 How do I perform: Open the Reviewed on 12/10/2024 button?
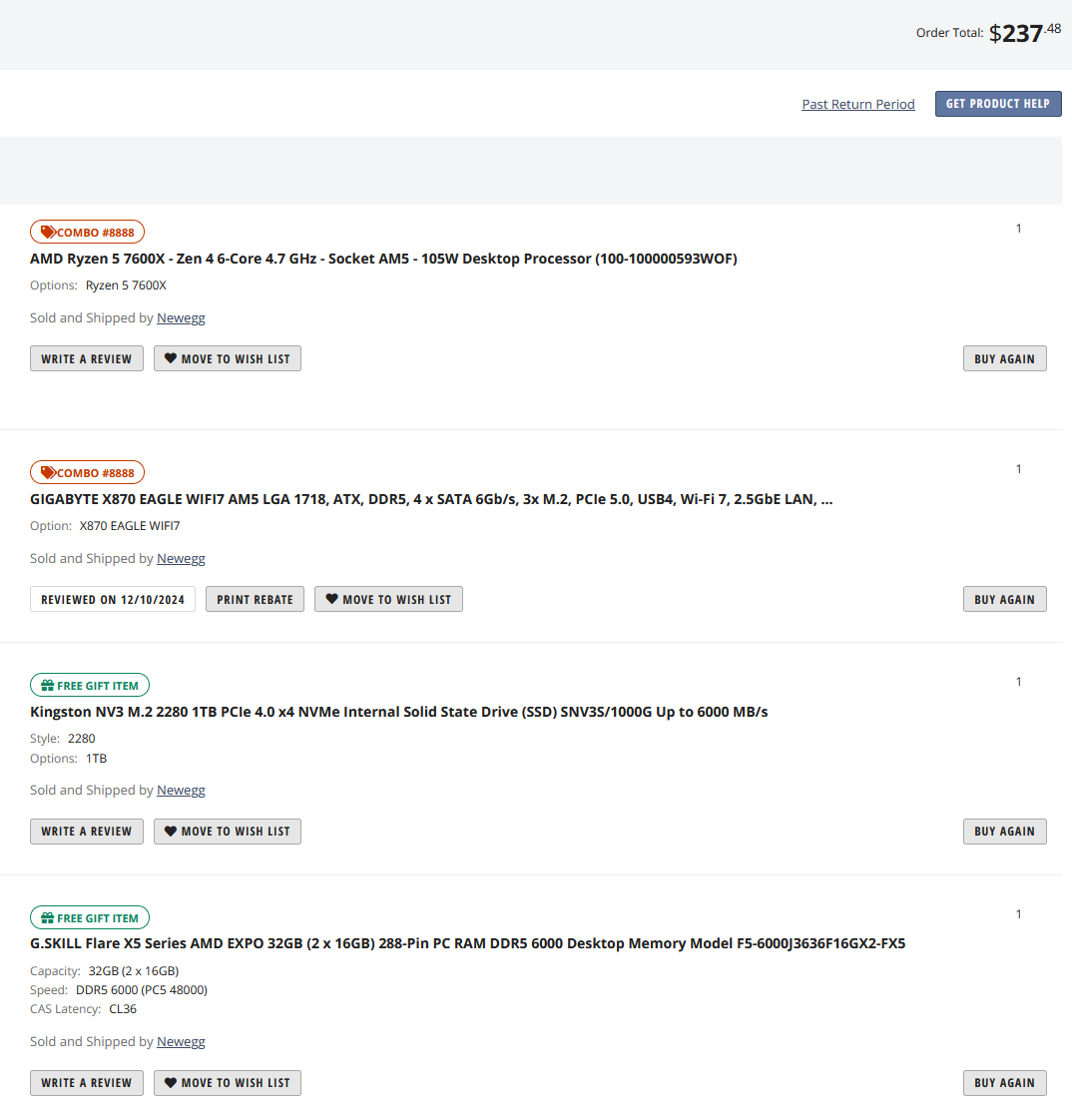[113, 599]
